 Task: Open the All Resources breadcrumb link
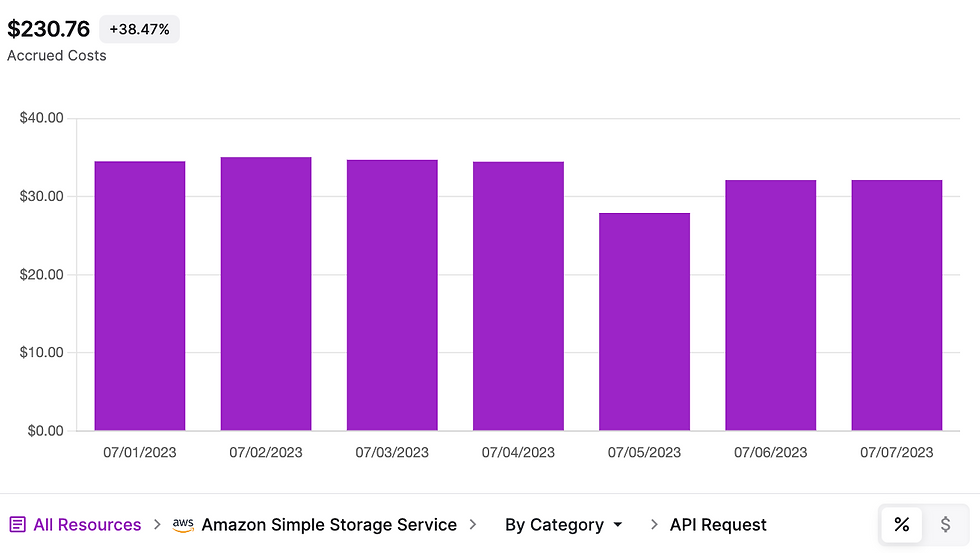(87, 525)
